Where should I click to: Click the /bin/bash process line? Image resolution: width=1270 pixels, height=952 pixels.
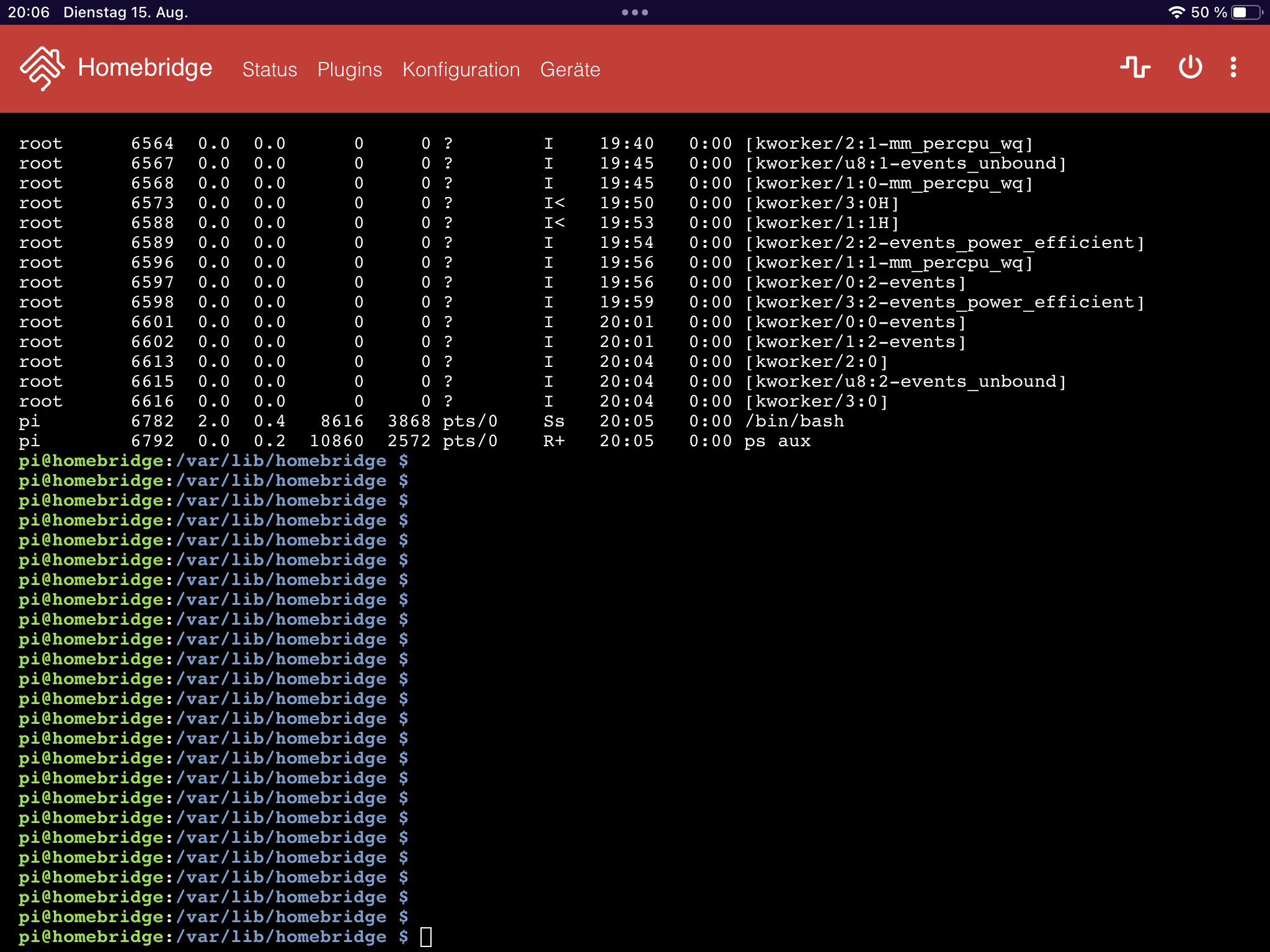pyautogui.click(x=794, y=421)
